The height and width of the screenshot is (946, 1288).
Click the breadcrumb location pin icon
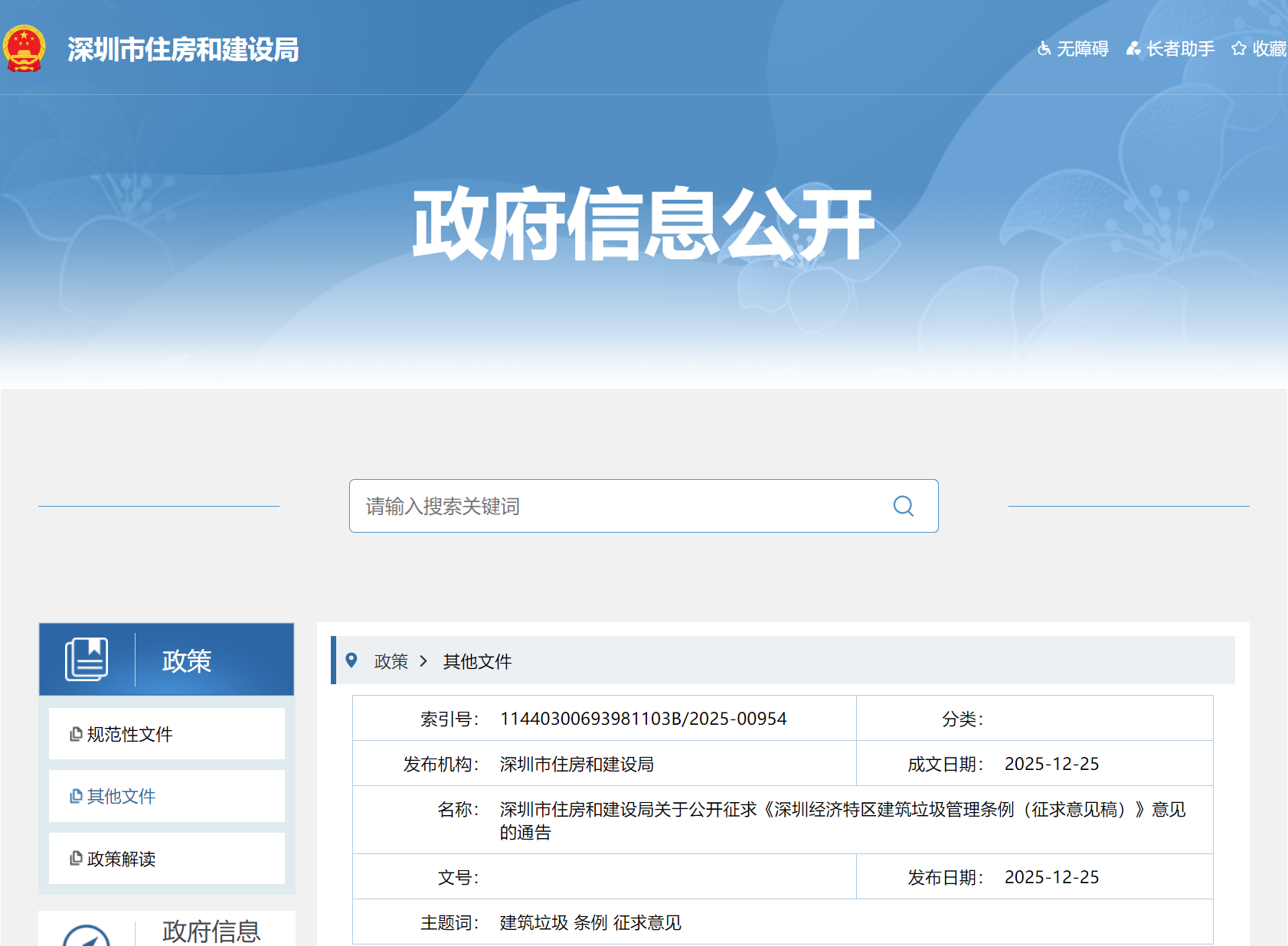point(351,660)
